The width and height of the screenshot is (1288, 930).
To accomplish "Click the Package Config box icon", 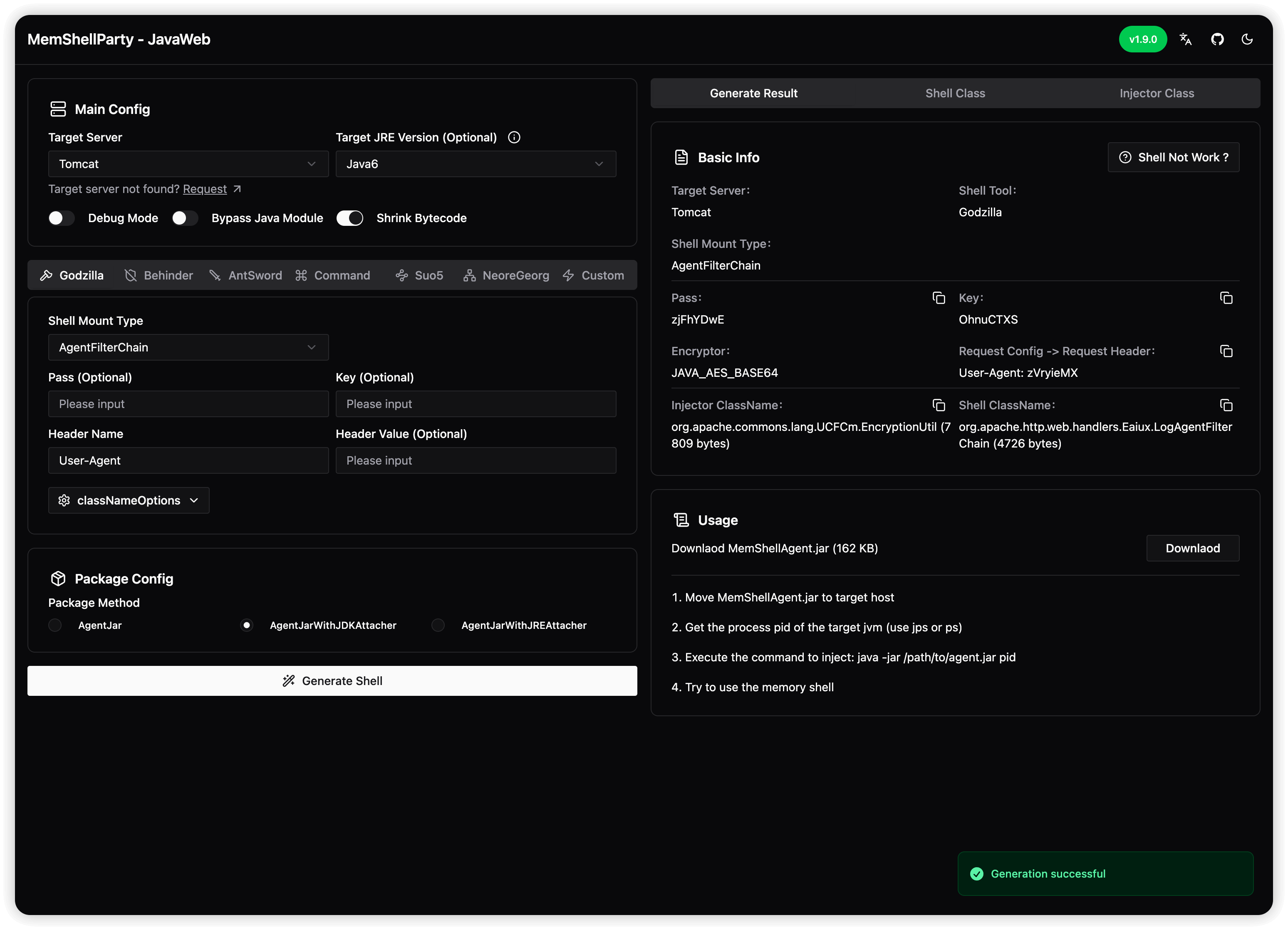I will 58,579.
